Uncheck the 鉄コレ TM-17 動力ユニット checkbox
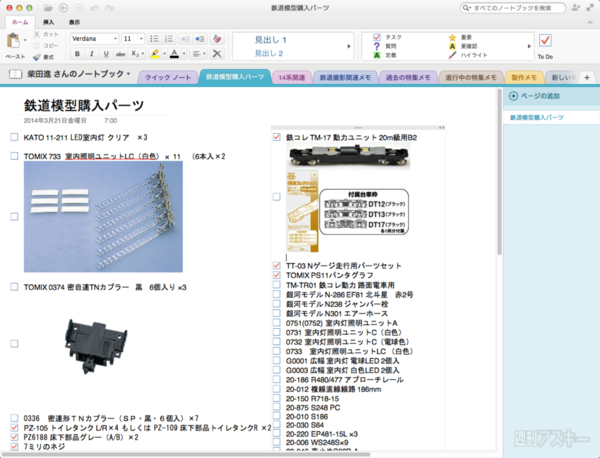600x458 pixels. click(x=276, y=137)
